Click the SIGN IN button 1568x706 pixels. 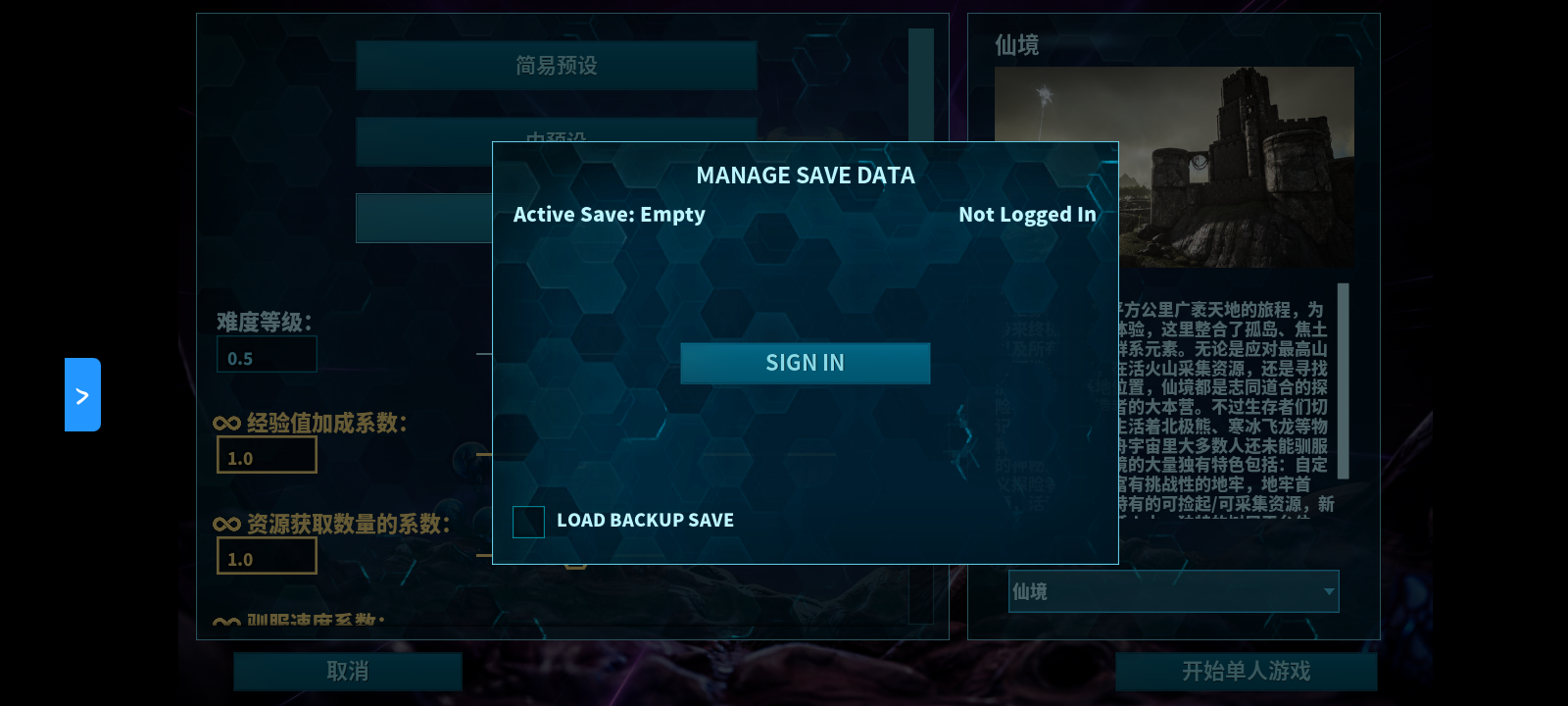(x=805, y=363)
